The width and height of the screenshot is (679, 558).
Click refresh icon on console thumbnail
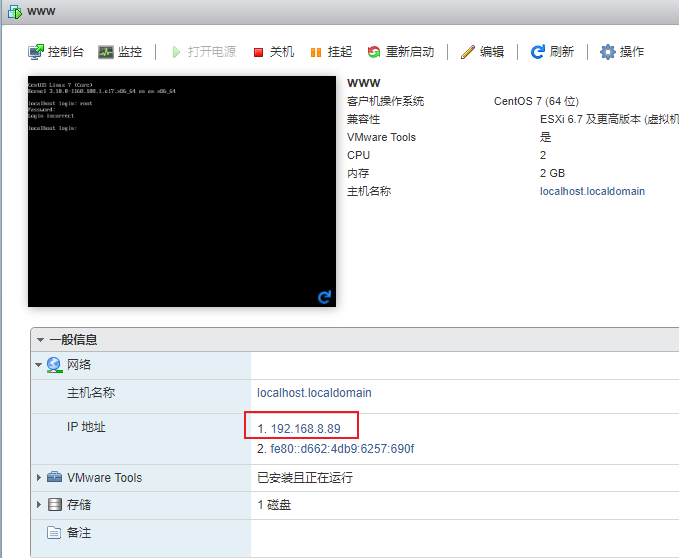tap(324, 297)
